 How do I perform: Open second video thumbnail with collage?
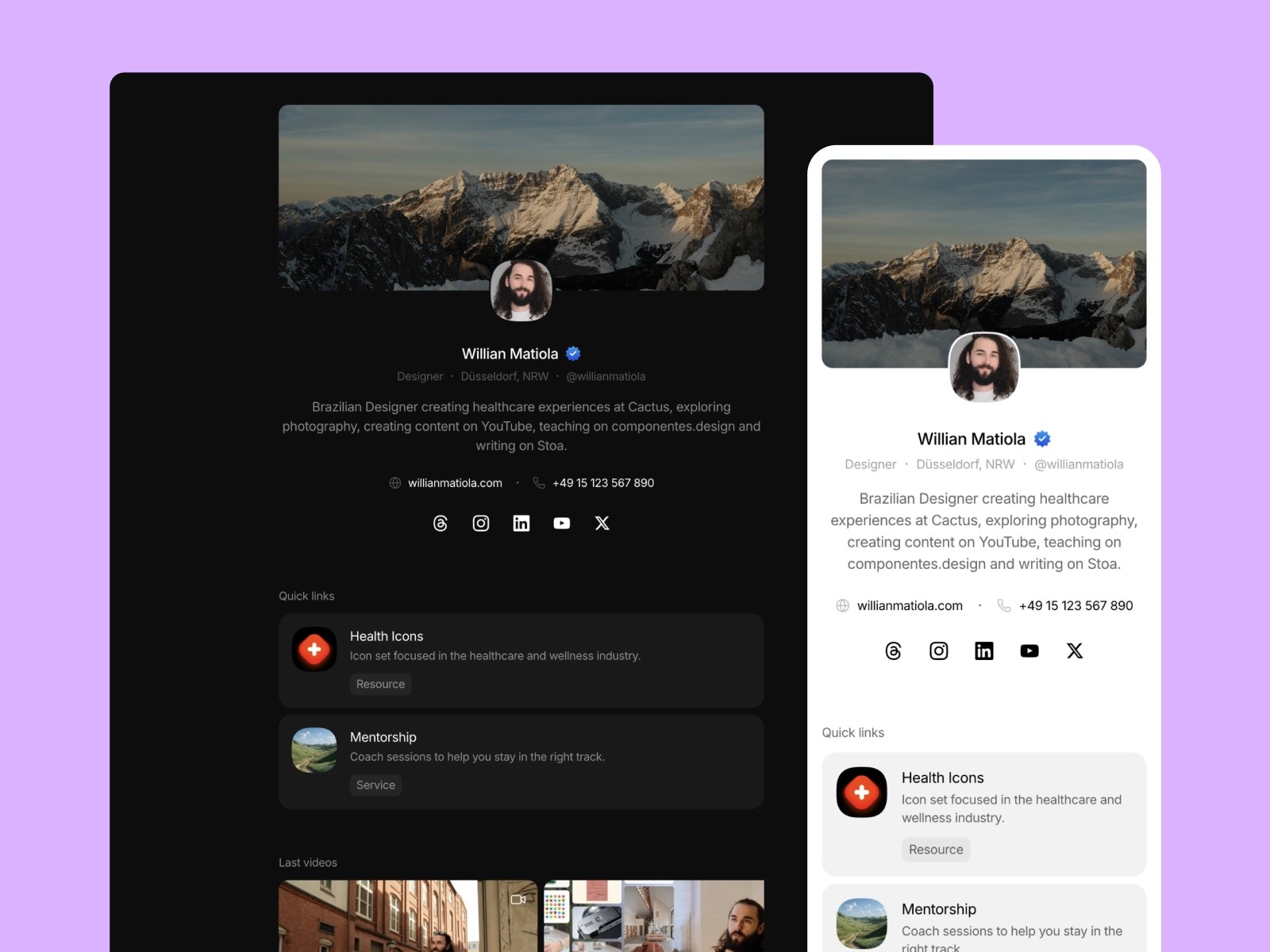654,916
